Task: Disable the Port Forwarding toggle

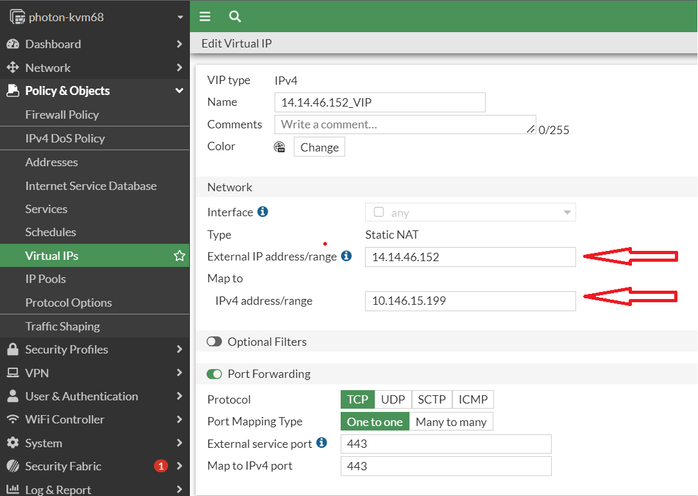Action: pyautogui.click(x=215, y=374)
